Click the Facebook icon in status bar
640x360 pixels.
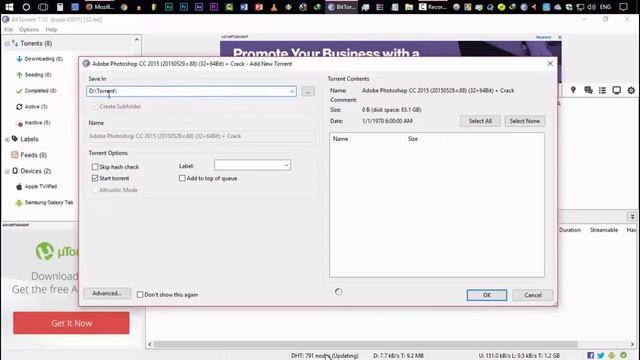[591, 356]
